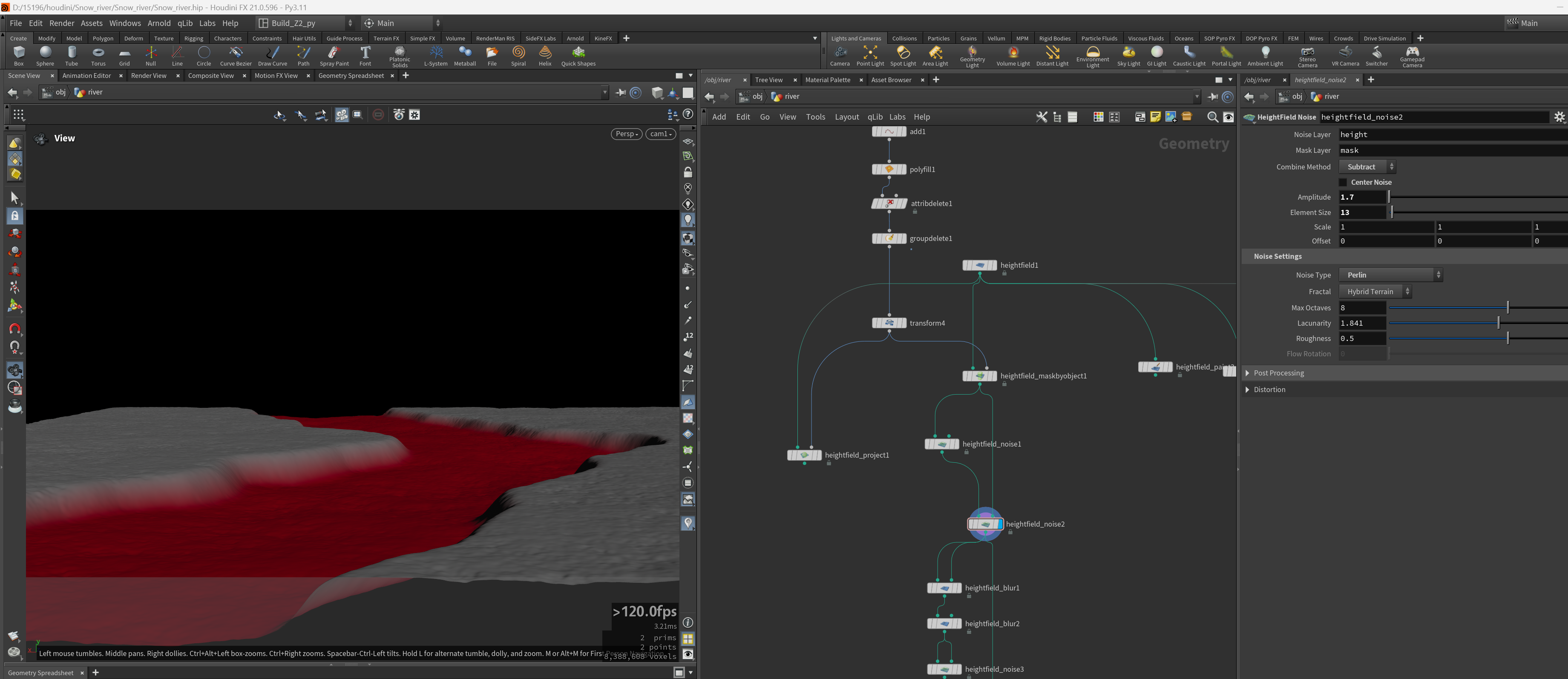Image resolution: width=1568 pixels, height=679 pixels.
Task: Expand the Post Processing section
Action: (1277, 373)
